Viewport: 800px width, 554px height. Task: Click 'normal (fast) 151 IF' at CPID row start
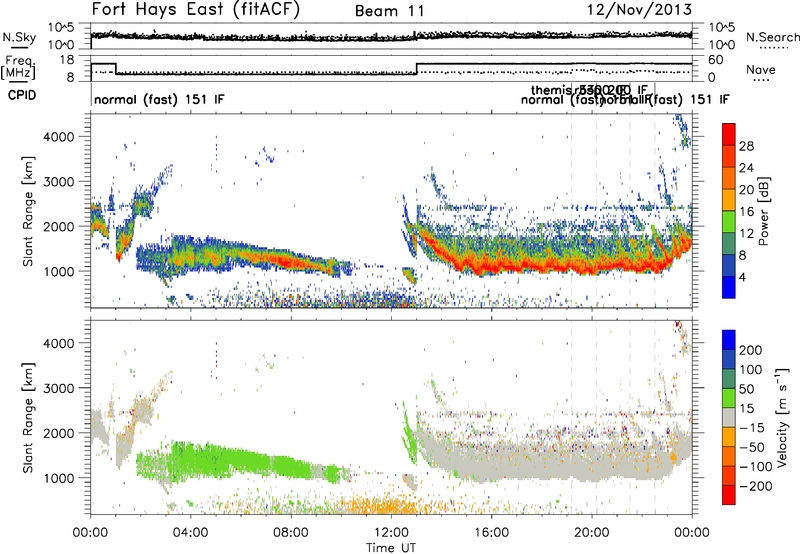pyautogui.click(x=159, y=99)
